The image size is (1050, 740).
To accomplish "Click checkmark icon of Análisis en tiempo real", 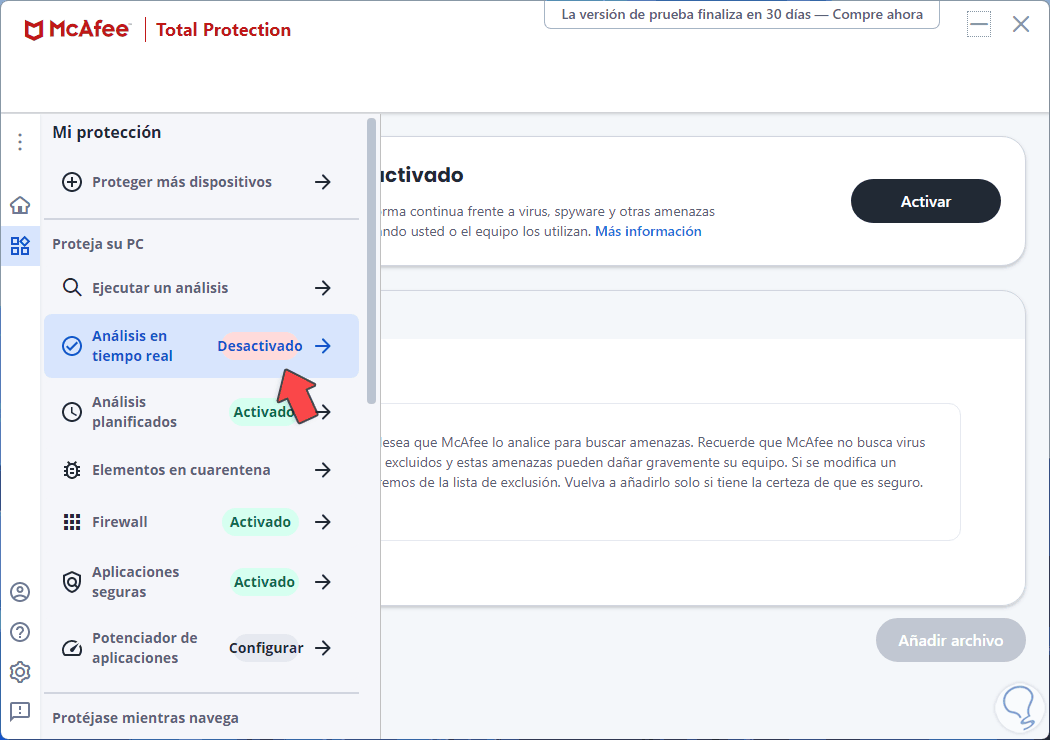I will pyautogui.click(x=72, y=346).
